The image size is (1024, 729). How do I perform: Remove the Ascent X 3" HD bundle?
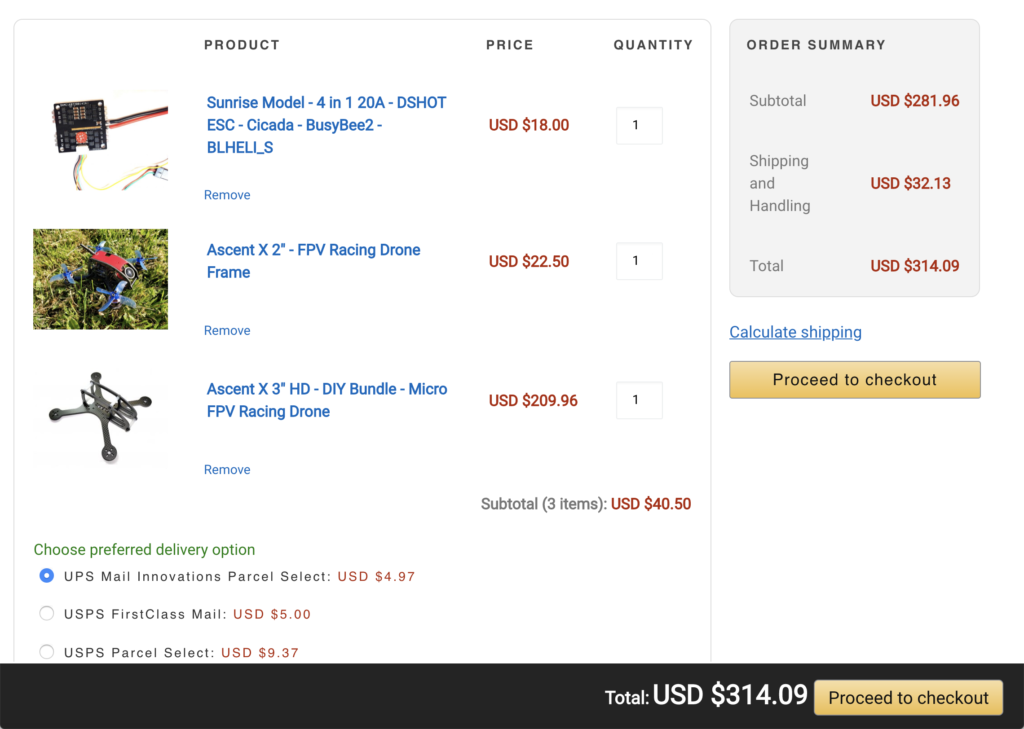click(227, 470)
